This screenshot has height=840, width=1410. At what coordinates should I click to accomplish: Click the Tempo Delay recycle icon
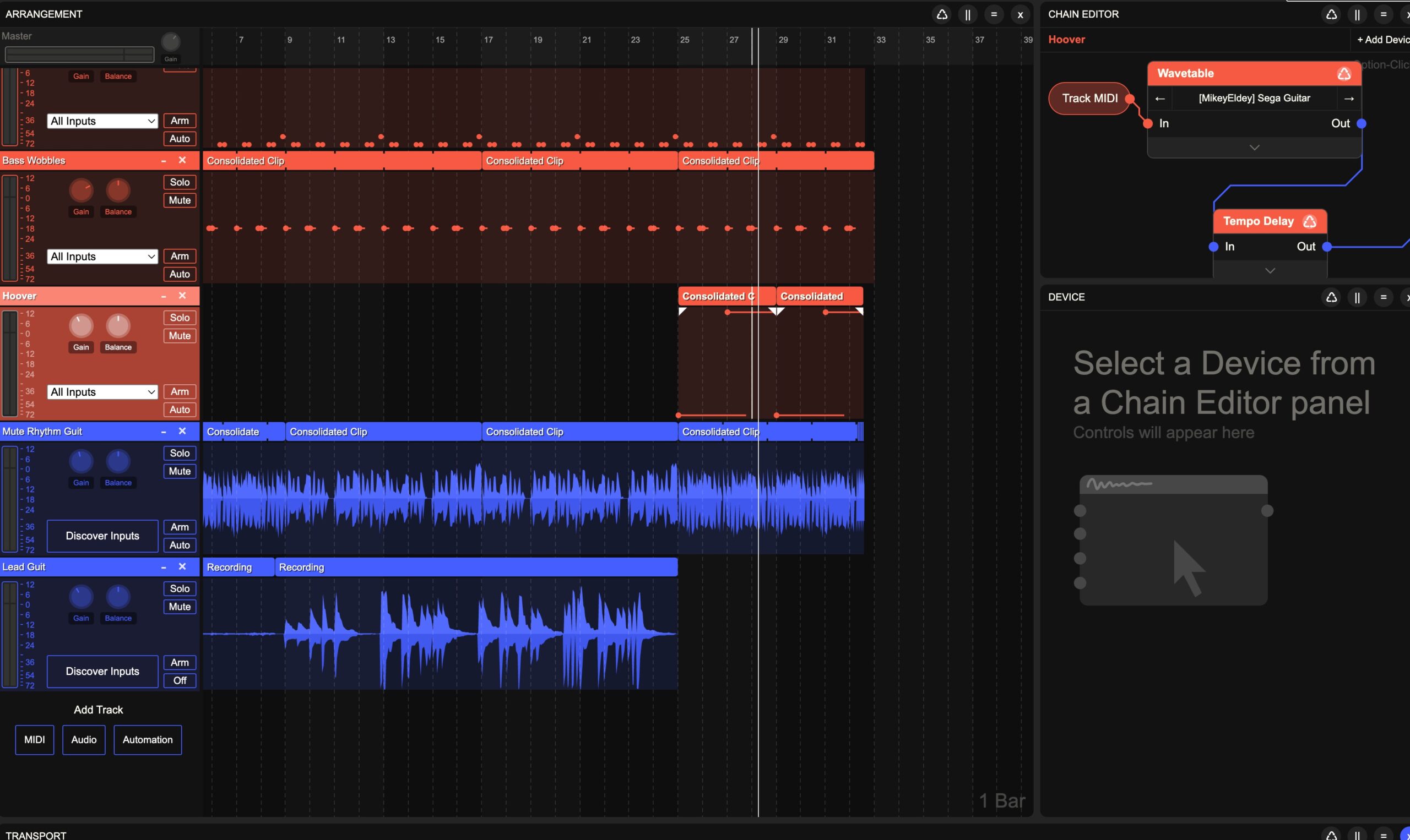(1310, 221)
